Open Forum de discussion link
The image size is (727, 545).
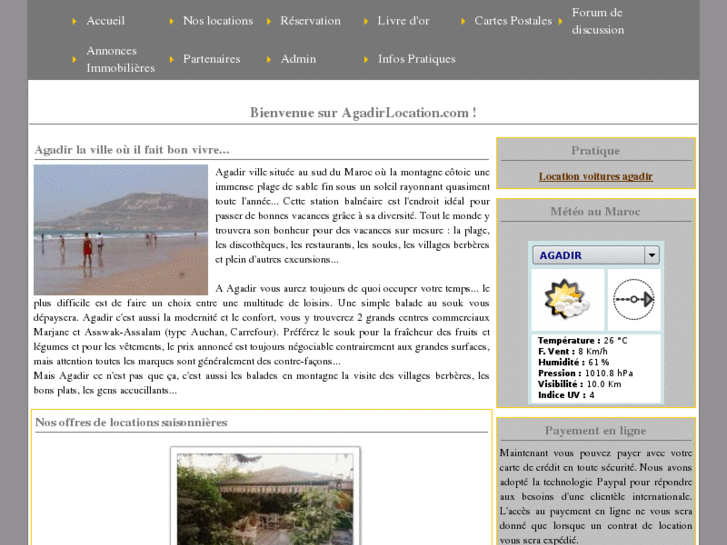click(x=598, y=21)
